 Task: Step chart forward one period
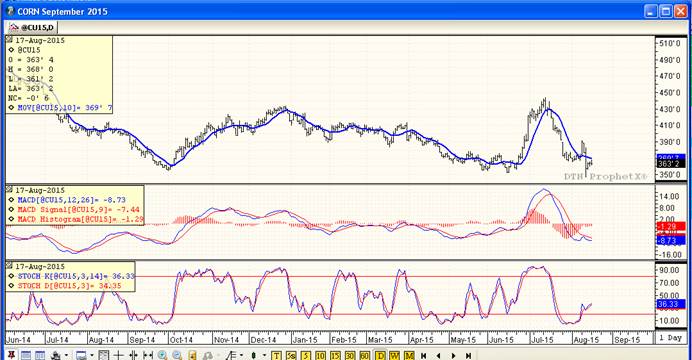coord(453,356)
